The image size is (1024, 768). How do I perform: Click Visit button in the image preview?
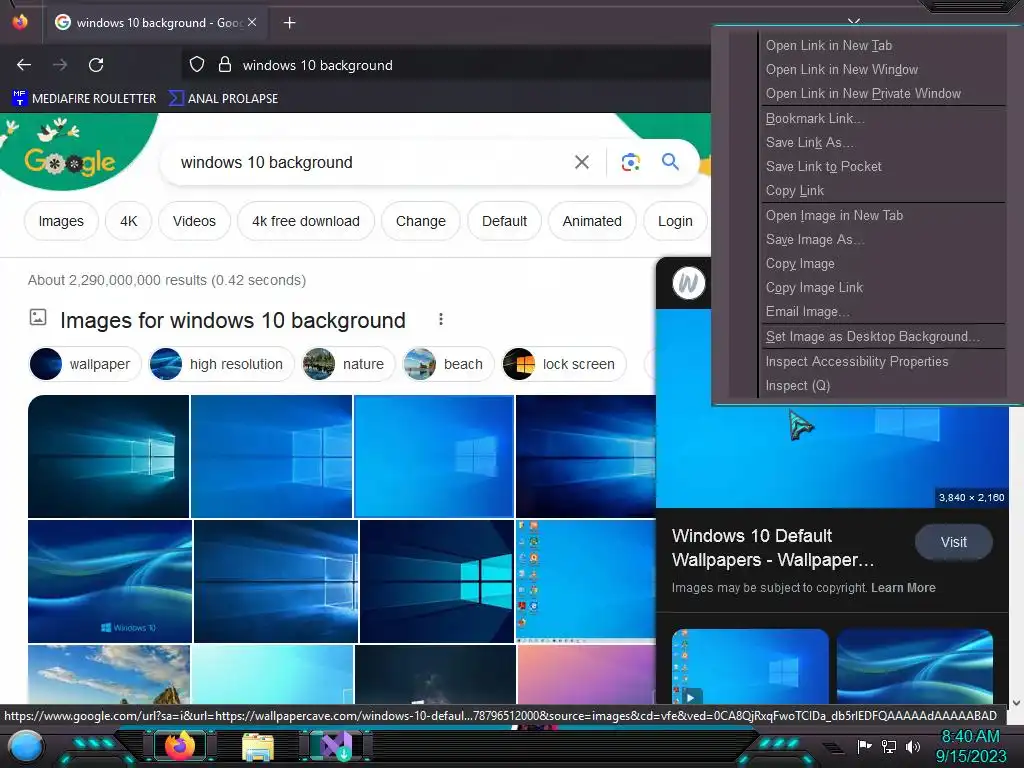point(953,542)
